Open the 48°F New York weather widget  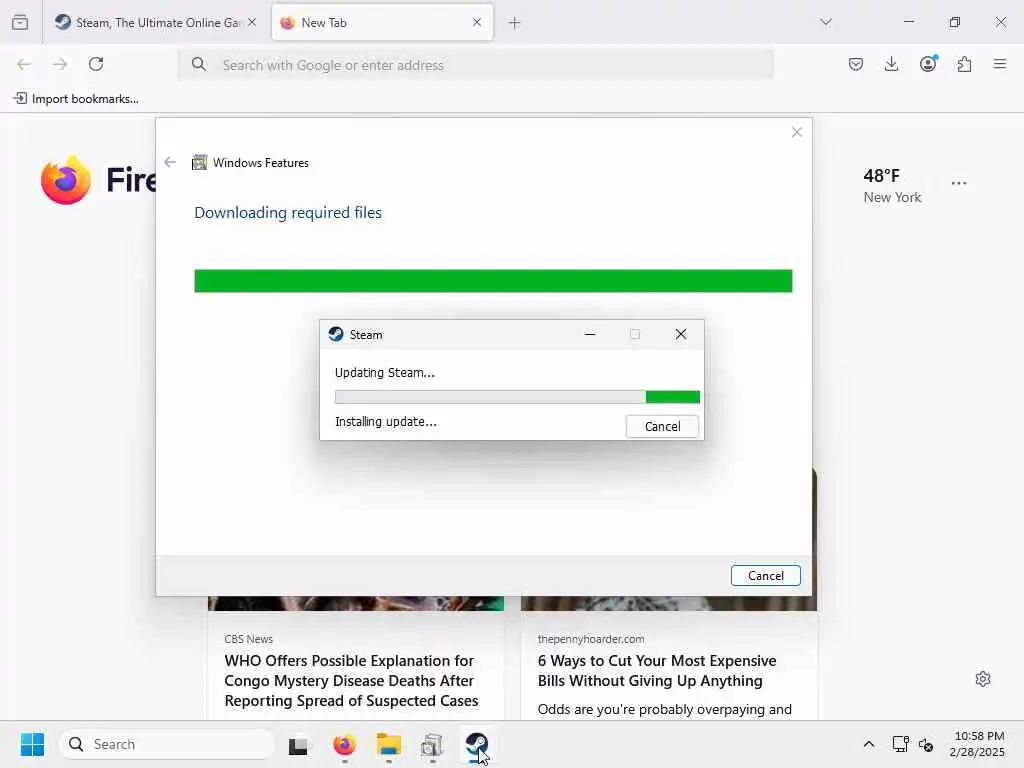coord(892,186)
